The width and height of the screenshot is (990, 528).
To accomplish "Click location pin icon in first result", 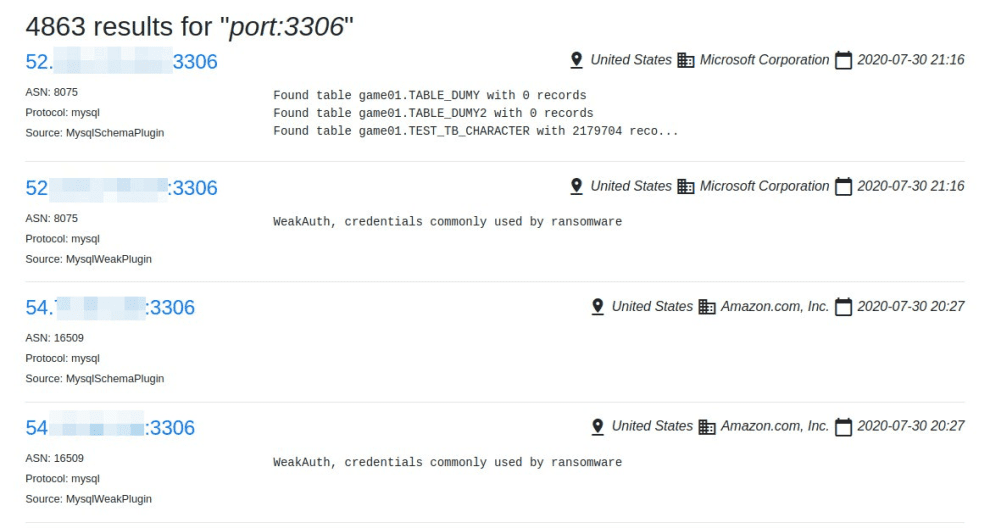I will pos(576,60).
